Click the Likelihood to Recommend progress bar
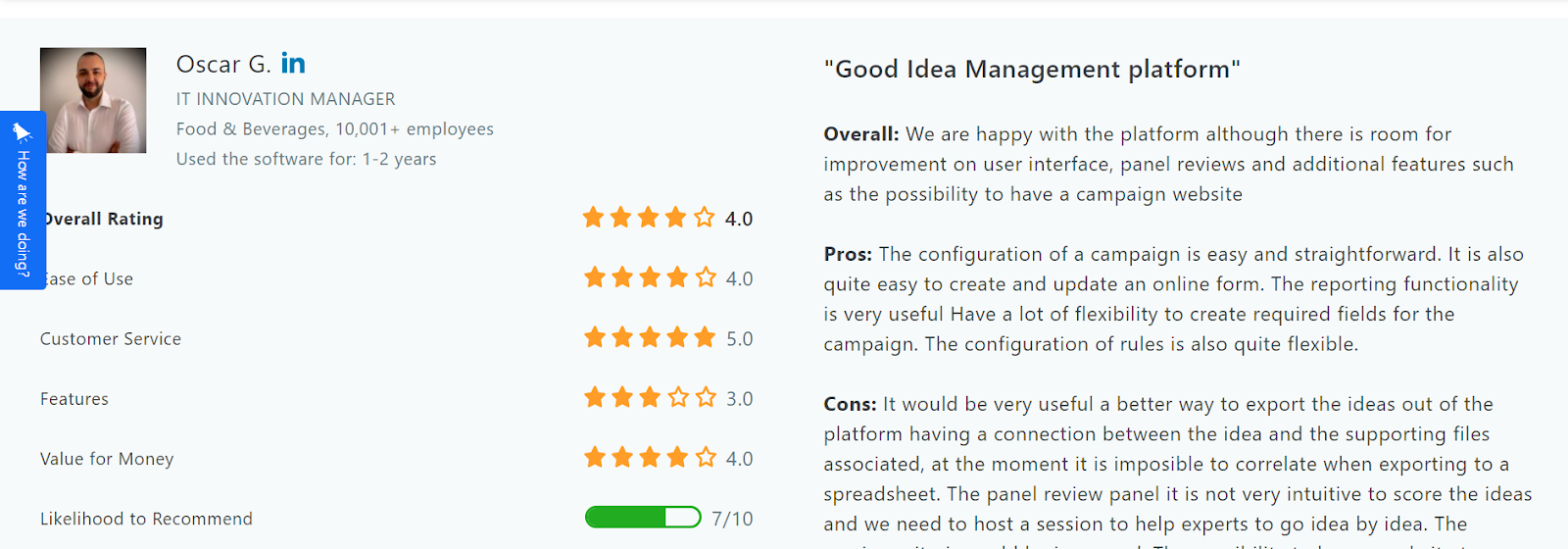Image resolution: width=1568 pixels, height=549 pixels. point(643,518)
